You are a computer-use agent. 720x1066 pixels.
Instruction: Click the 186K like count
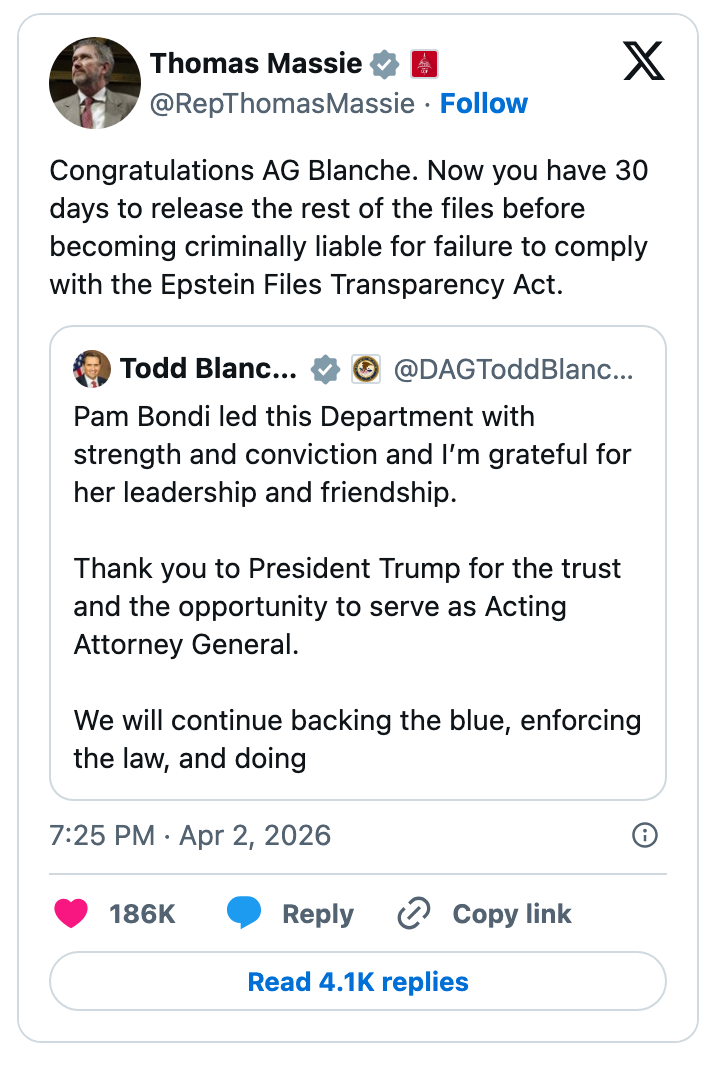tap(143, 913)
